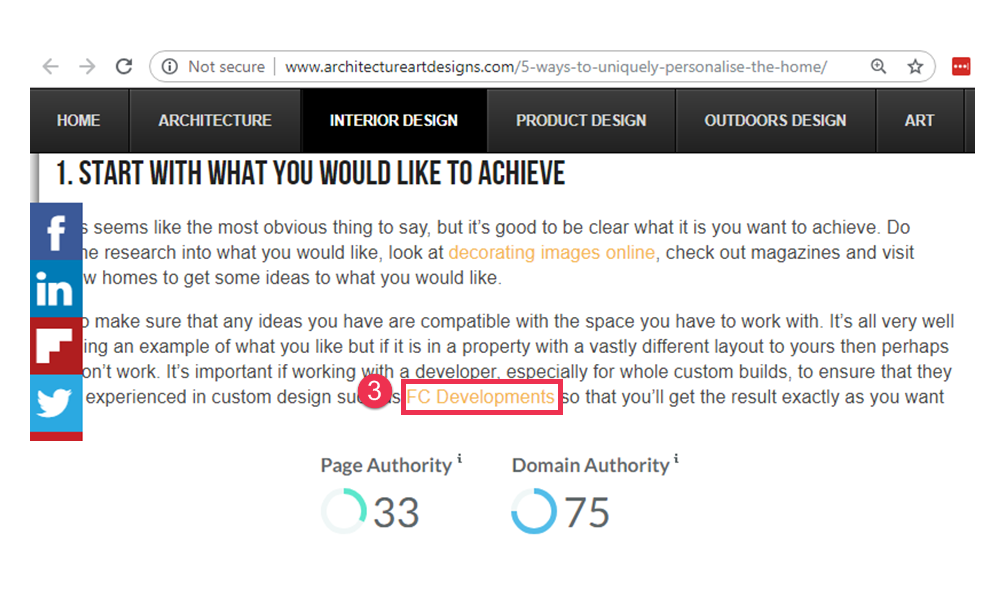Image resolution: width=1000 pixels, height=600 pixels.
Task: View site info next to Not secure
Action: [x=170, y=67]
